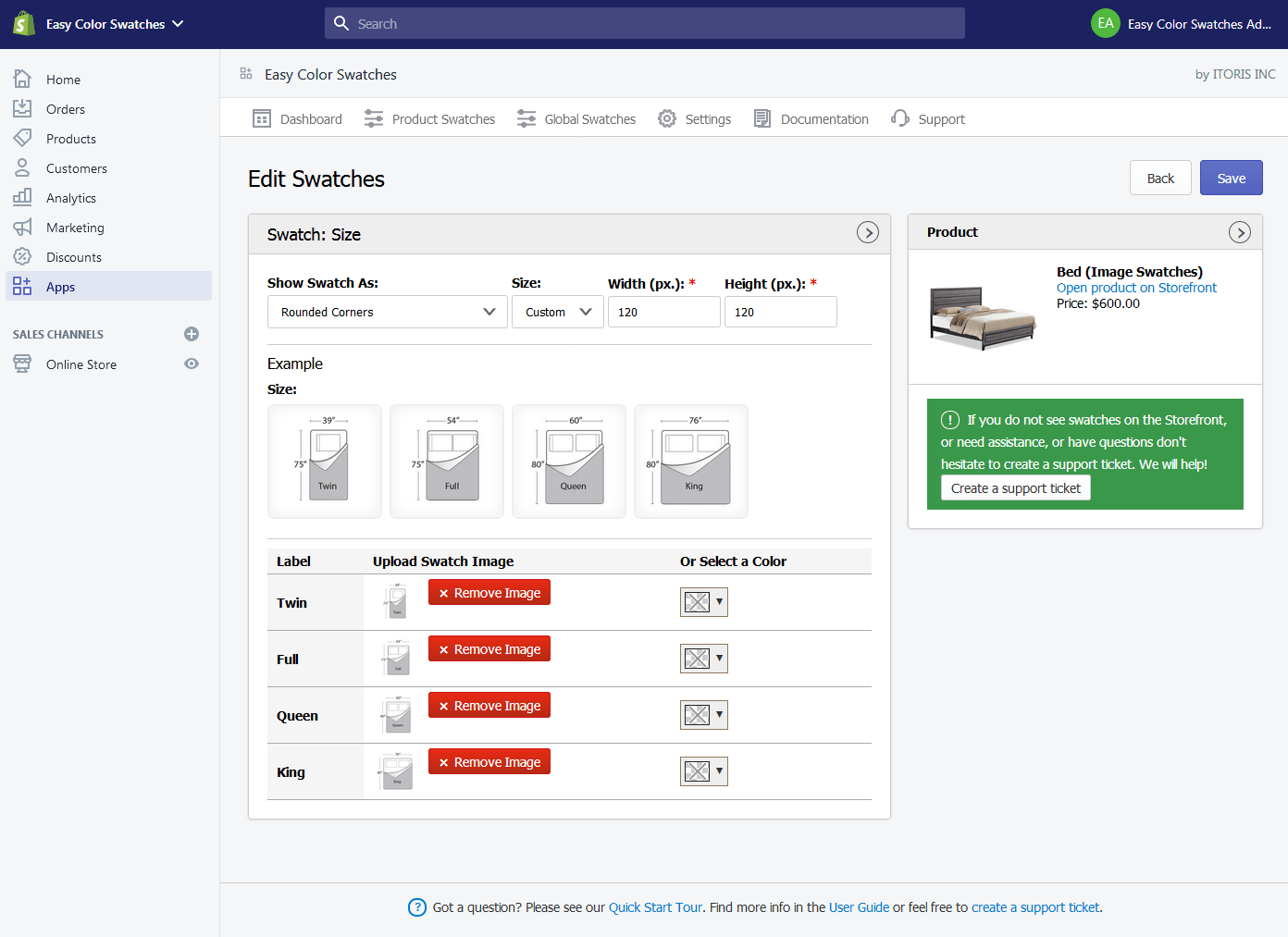Click the Twin example swatch
The width and height of the screenshot is (1288, 937).
(325, 462)
